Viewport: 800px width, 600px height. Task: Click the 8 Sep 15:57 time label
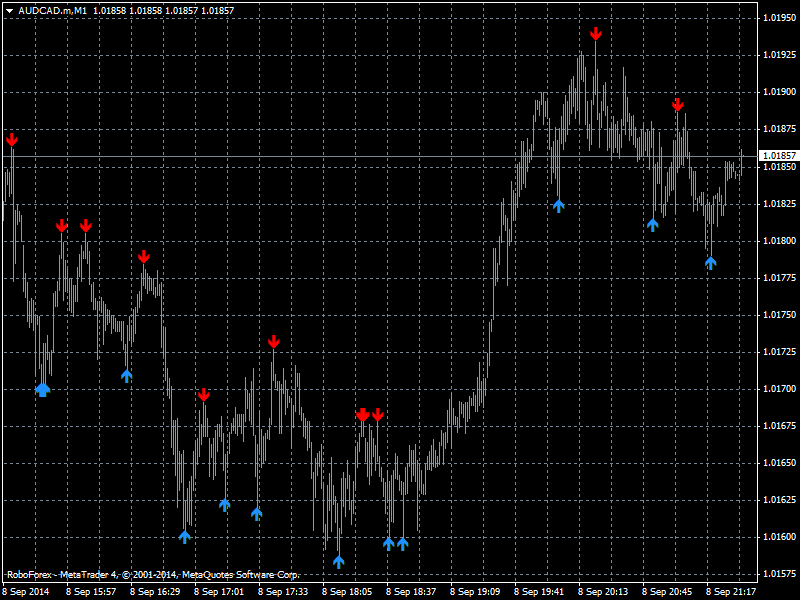pyautogui.click(x=91, y=592)
